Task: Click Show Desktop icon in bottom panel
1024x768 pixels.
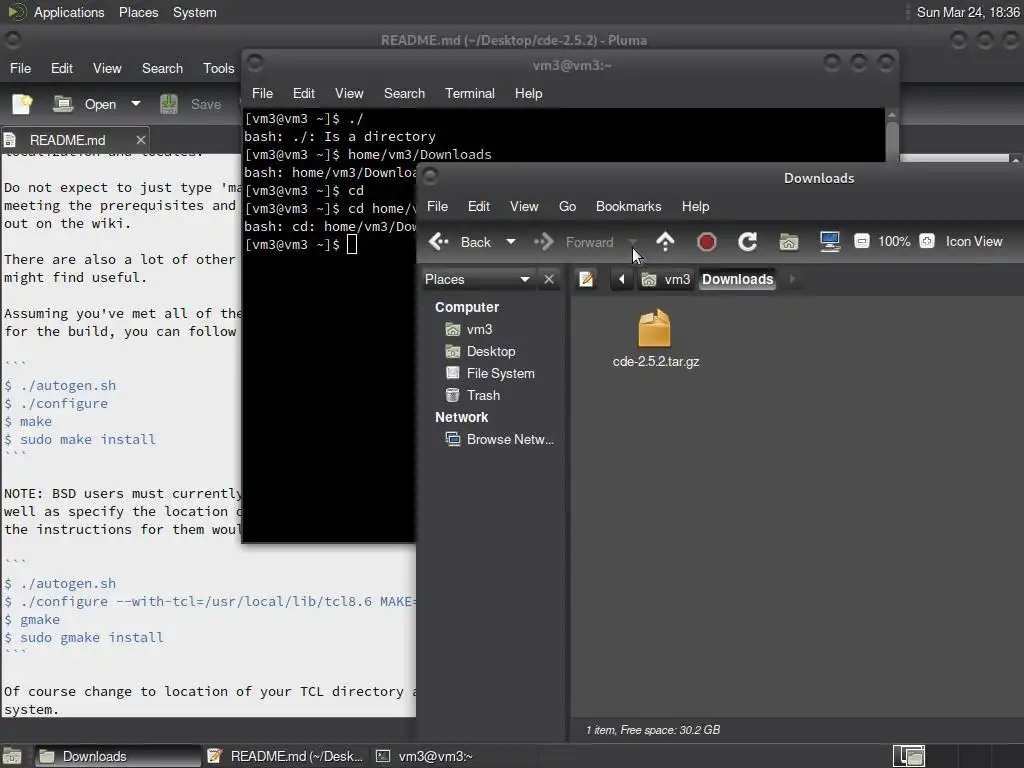Action: [x=12, y=756]
